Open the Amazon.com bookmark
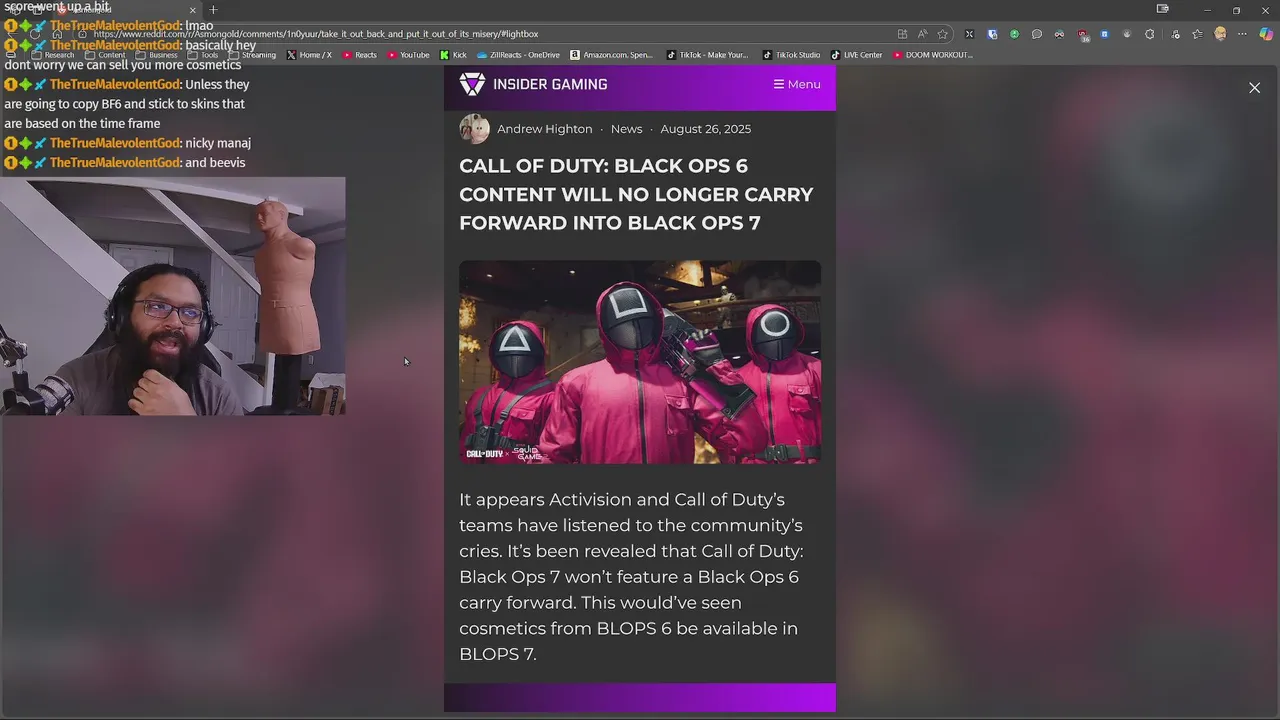The height and width of the screenshot is (720, 1280). pos(612,55)
